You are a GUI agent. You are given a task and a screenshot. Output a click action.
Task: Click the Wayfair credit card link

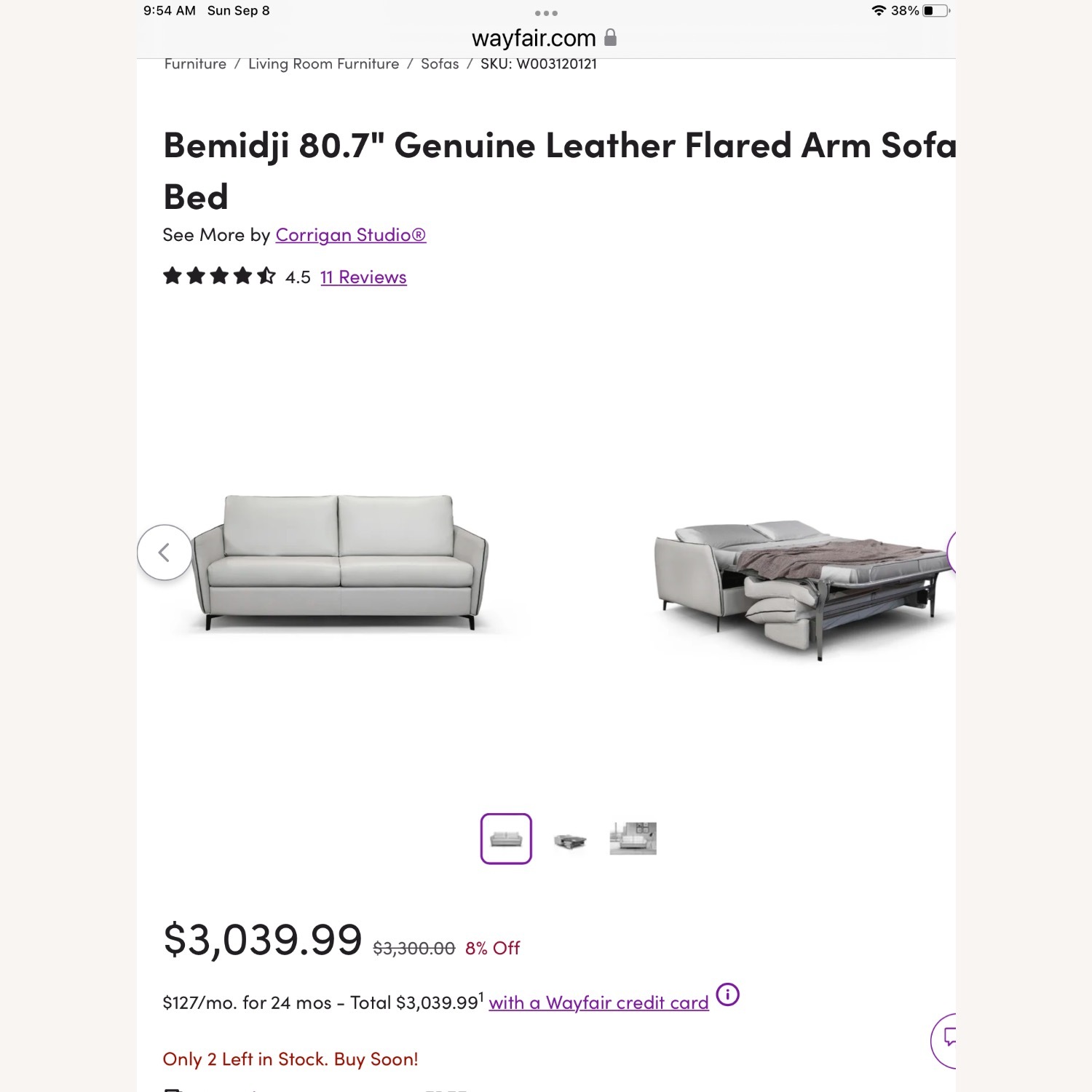(x=599, y=1002)
